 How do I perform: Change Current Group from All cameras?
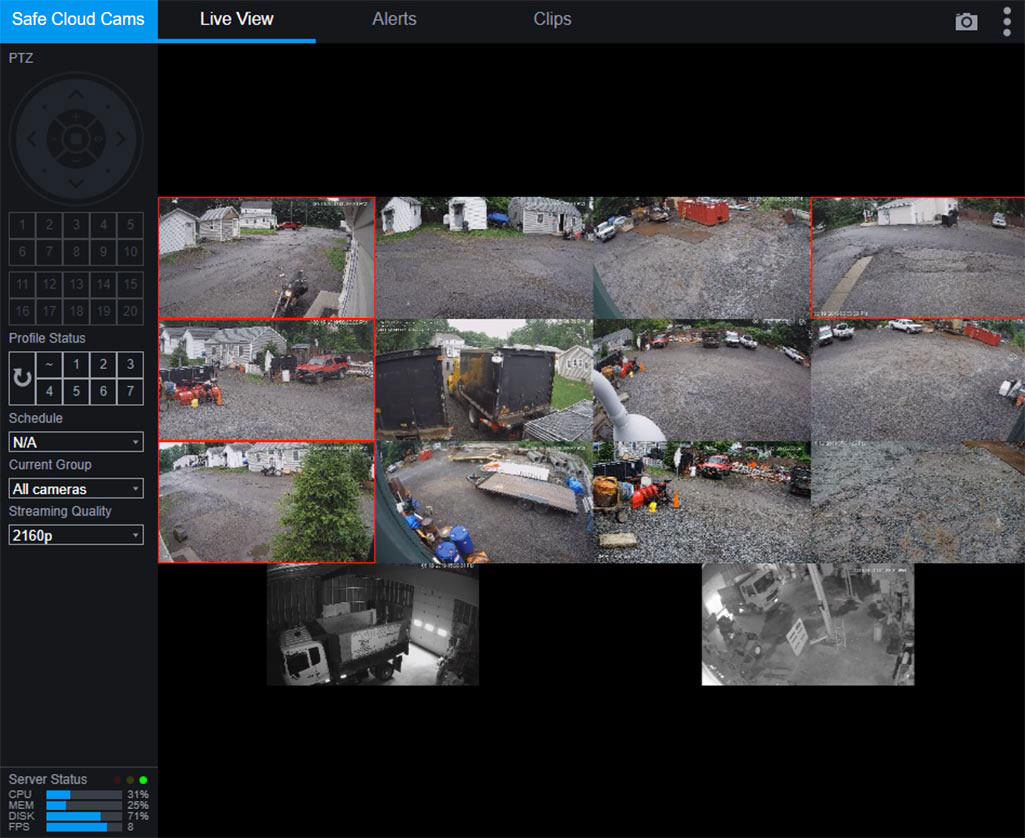click(x=76, y=488)
